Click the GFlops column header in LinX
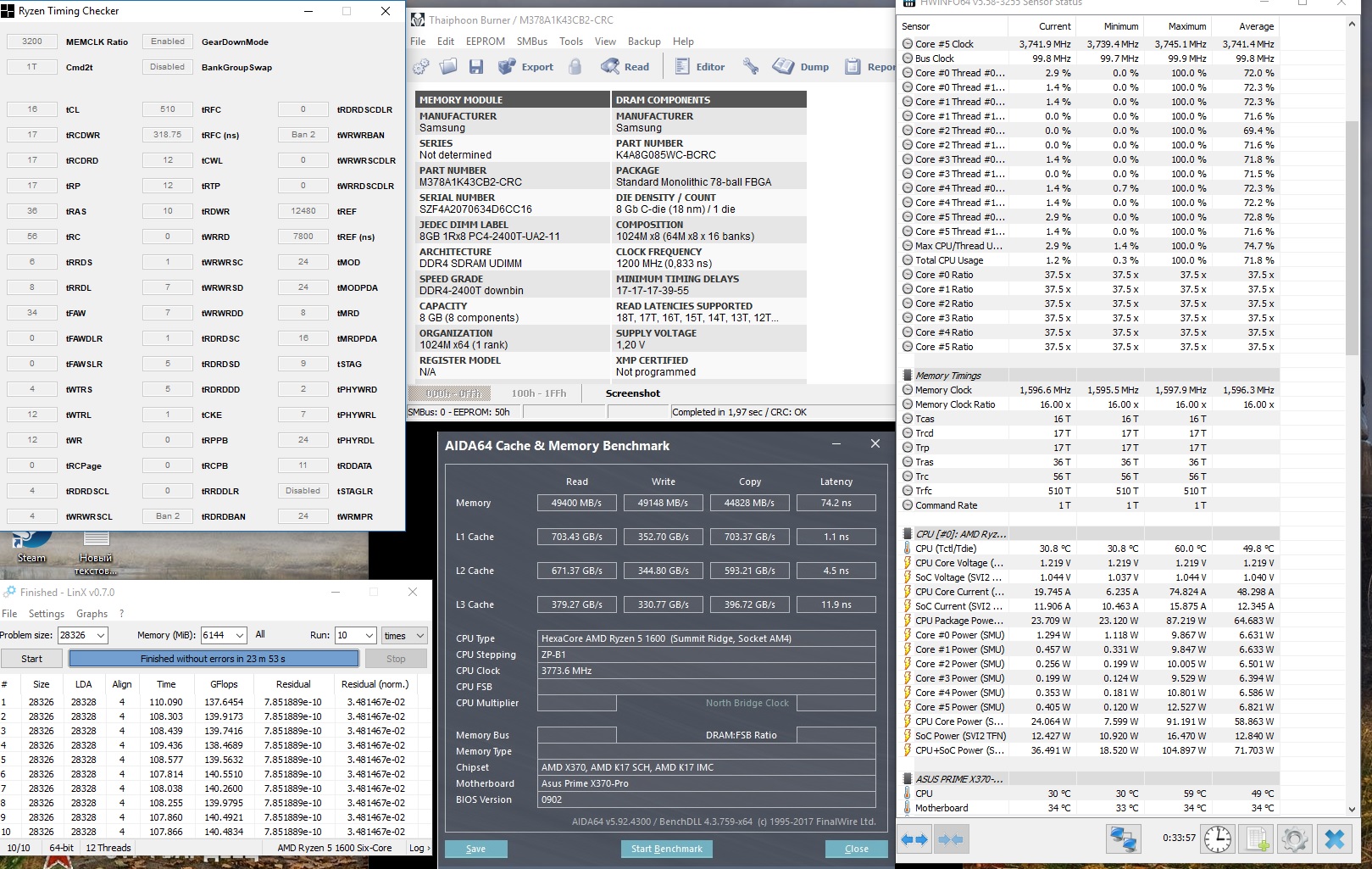1372x869 pixels. click(x=224, y=684)
